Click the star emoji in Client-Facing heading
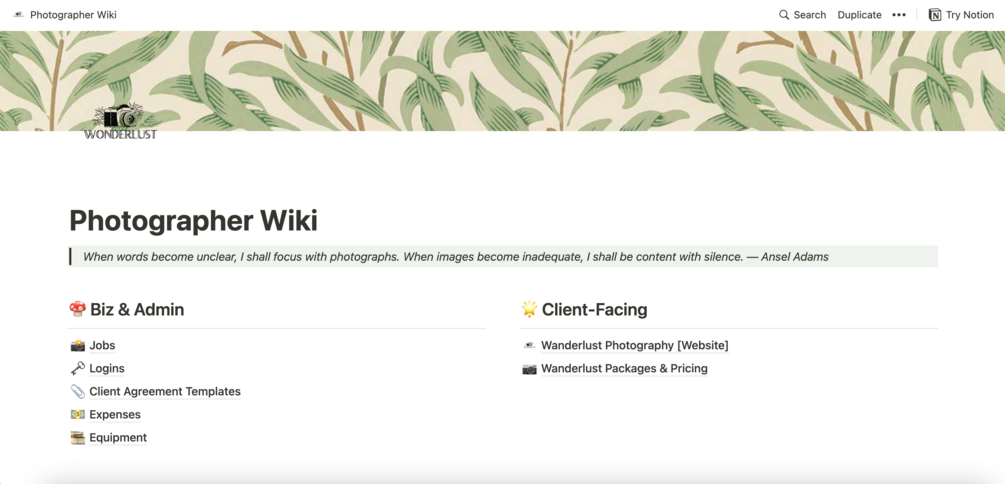Image resolution: width=1005 pixels, height=484 pixels. pos(529,310)
